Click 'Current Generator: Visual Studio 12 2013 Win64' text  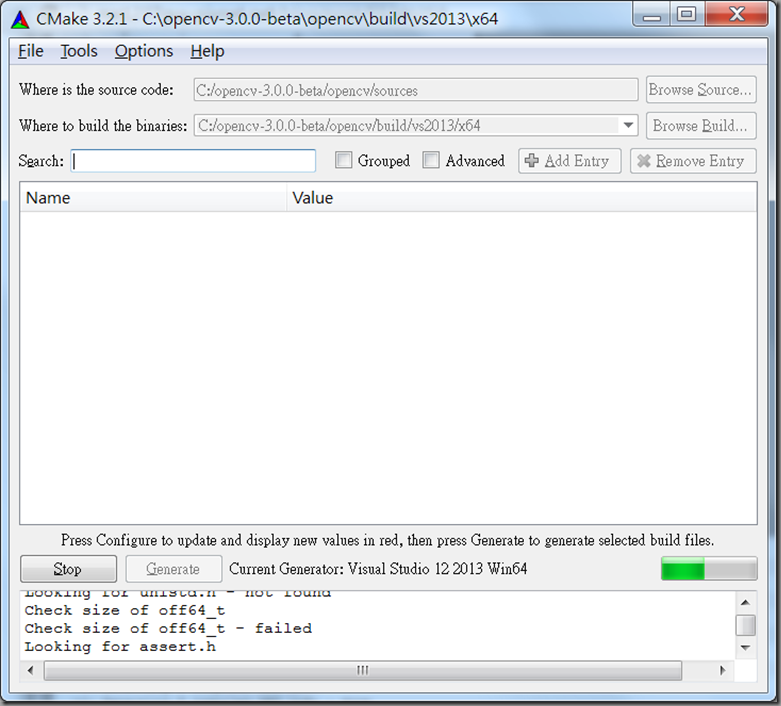coord(378,568)
